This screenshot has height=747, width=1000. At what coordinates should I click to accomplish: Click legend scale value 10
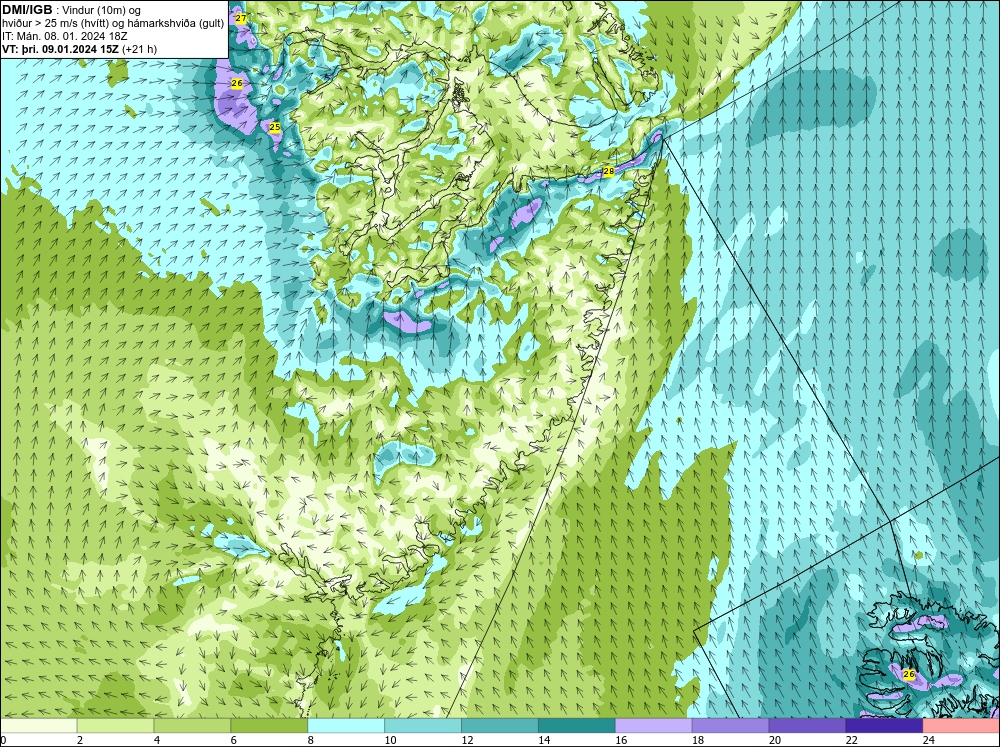[390, 740]
